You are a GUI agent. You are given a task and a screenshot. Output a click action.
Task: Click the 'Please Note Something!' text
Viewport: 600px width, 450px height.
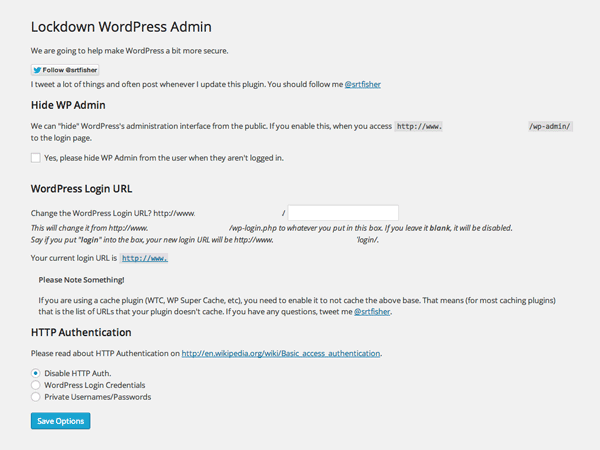click(81, 280)
